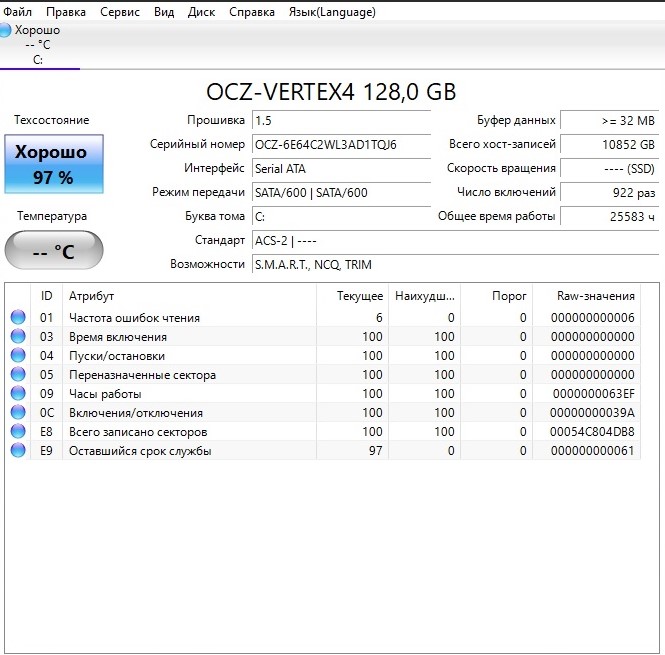Click status icon for attribute E9 Оставшийся срок службы

pyautogui.click(x=18, y=451)
